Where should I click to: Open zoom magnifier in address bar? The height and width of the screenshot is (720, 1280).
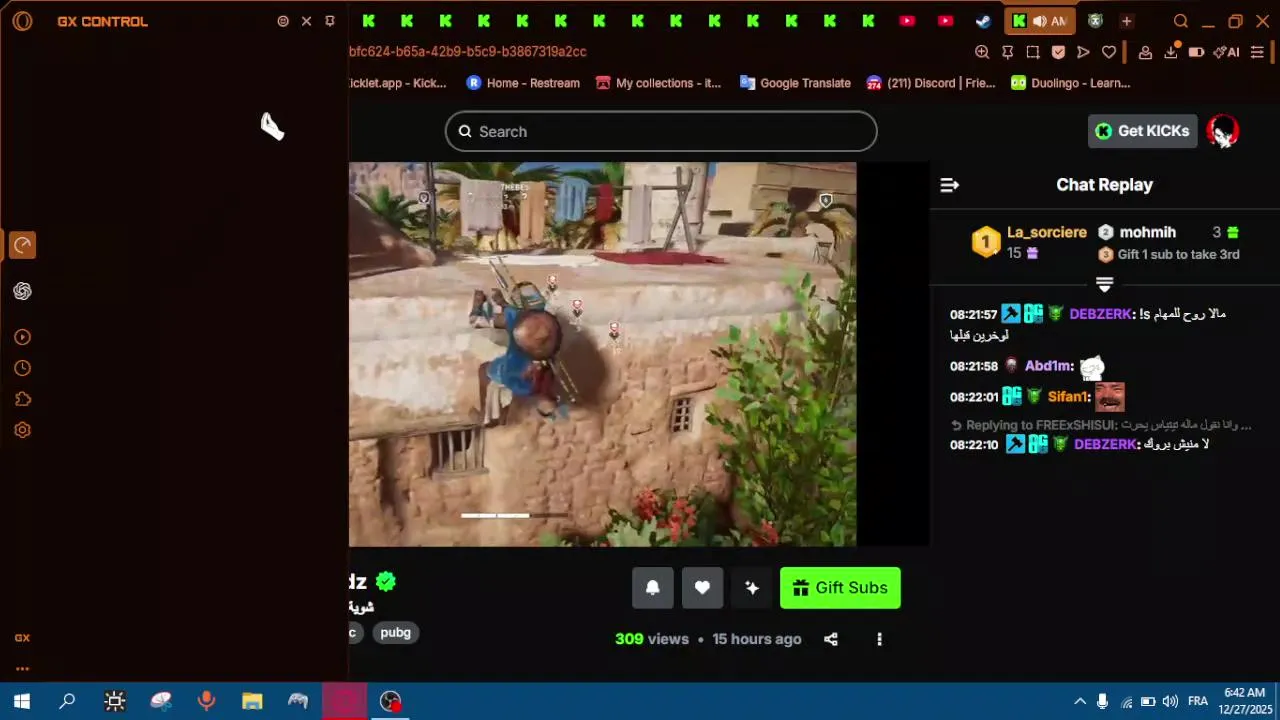pyautogui.click(x=982, y=52)
